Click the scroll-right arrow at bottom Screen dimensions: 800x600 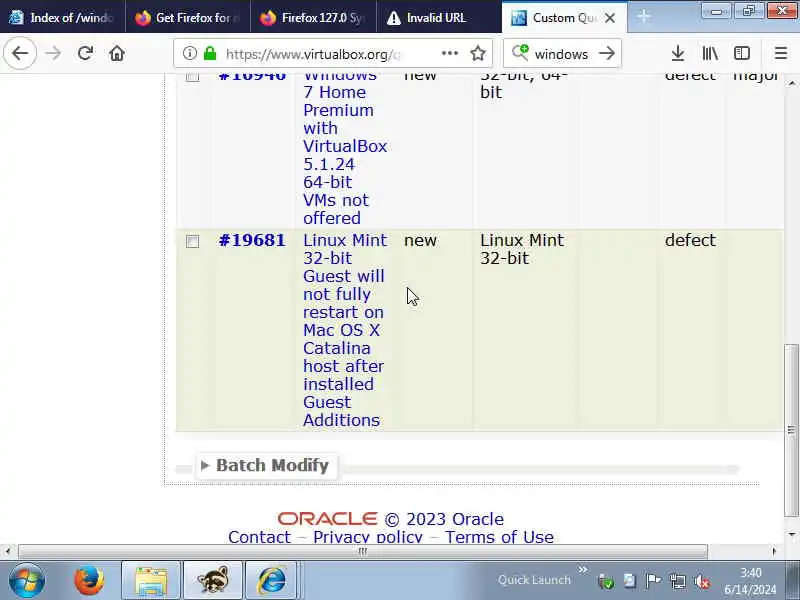(774, 551)
